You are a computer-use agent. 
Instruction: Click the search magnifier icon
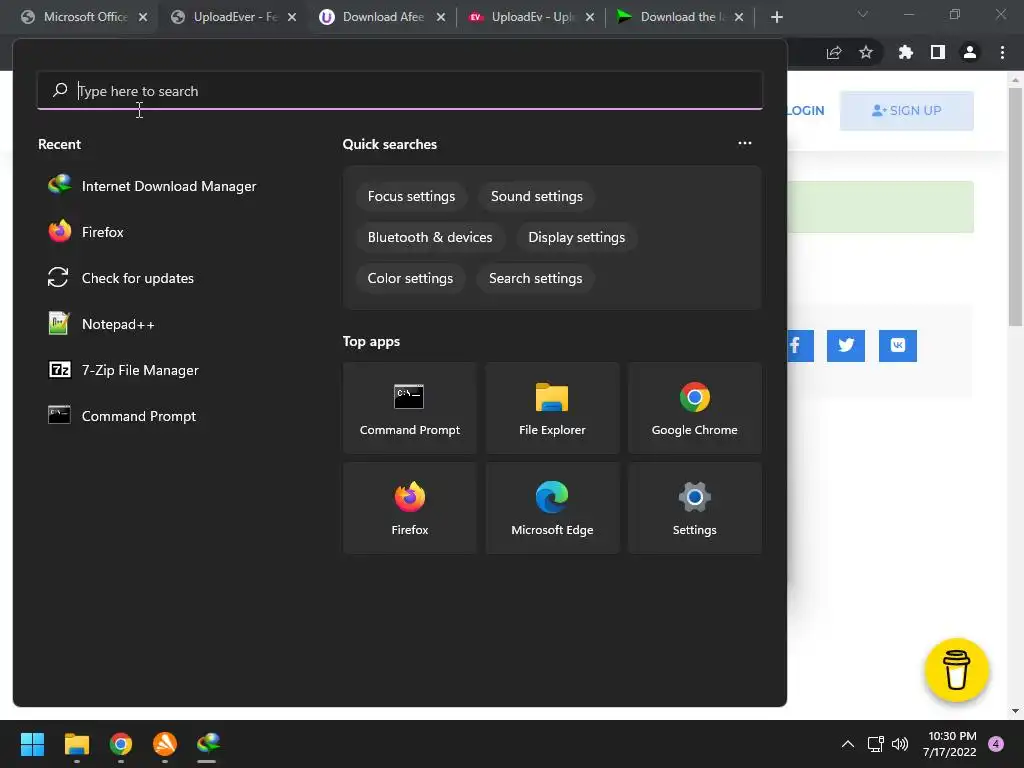point(60,90)
